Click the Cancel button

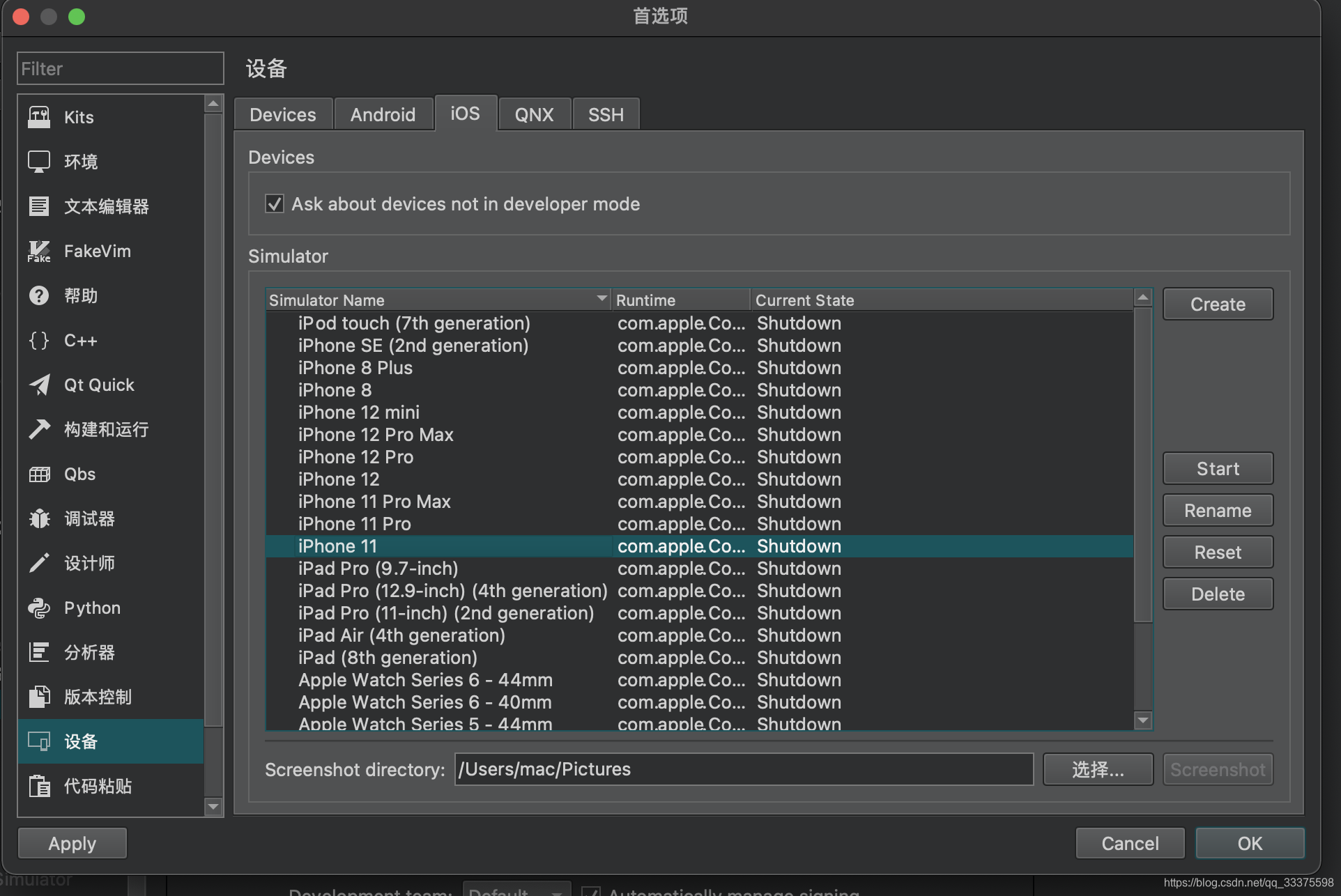point(1130,844)
